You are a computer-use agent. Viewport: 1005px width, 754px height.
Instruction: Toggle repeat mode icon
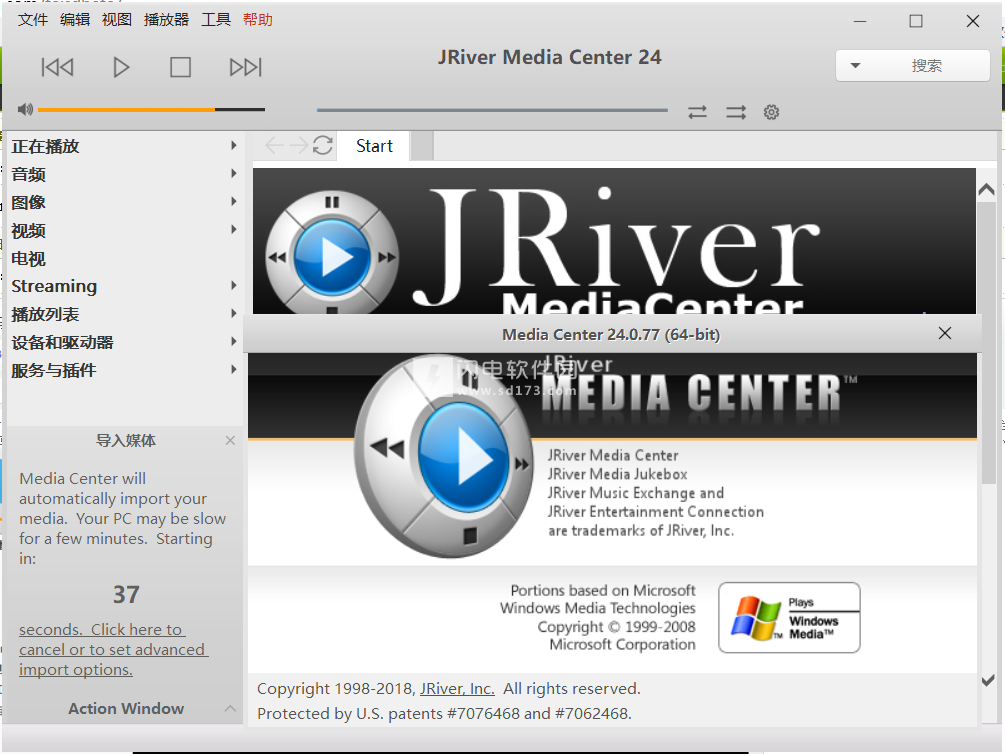(697, 112)
